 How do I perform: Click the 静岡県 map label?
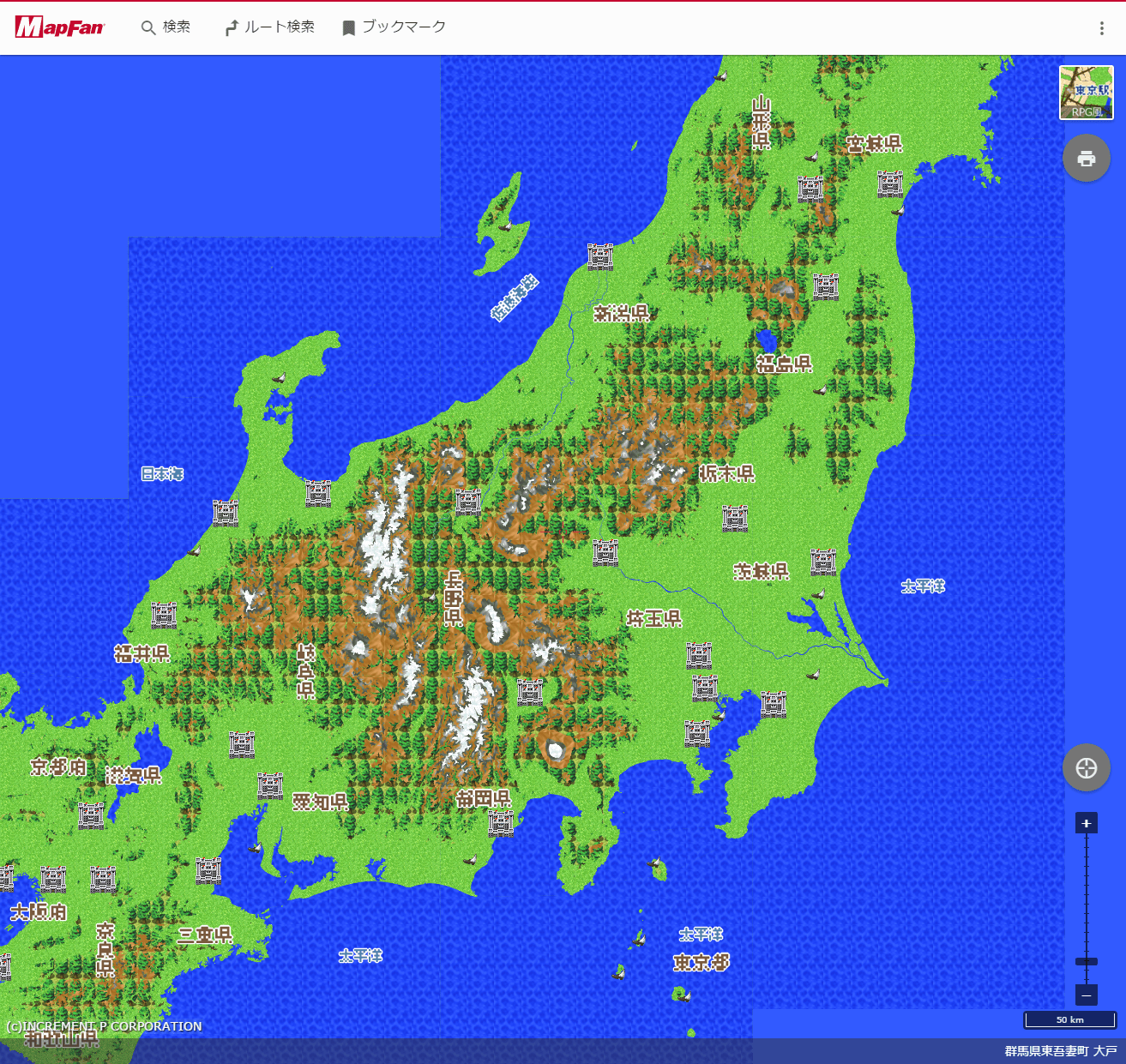tap(484, 799)
